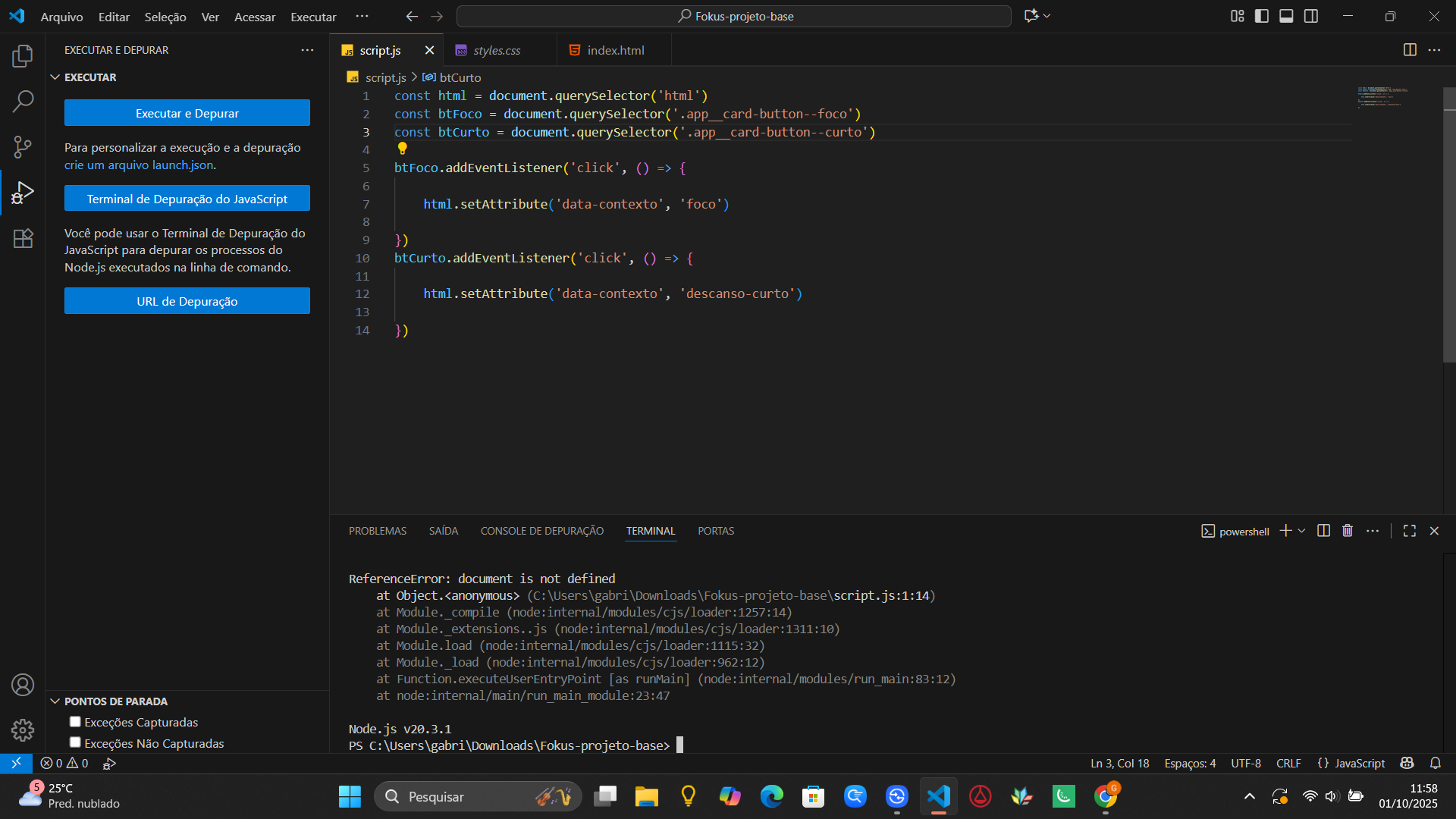Image resolution: width=1456 pixels, height=819 pixels.
Task: Click the crie um arquivo launch.json link
Action: pos(139,165)
